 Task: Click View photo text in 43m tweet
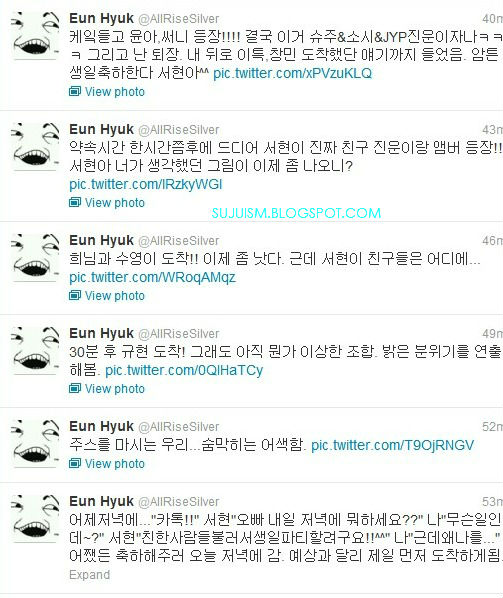pos(115,203)
